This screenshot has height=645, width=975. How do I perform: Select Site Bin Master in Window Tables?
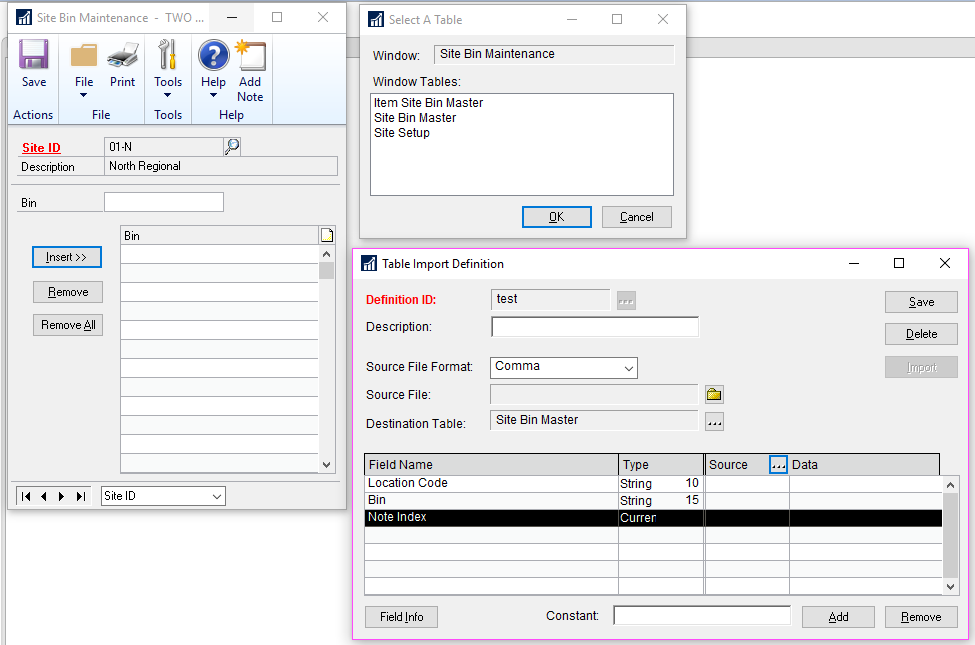pos(415,118)
